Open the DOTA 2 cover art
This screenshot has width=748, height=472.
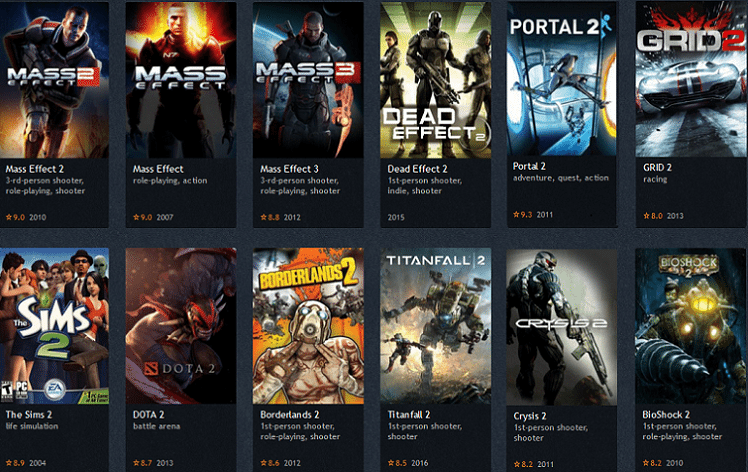click(181, 326)
